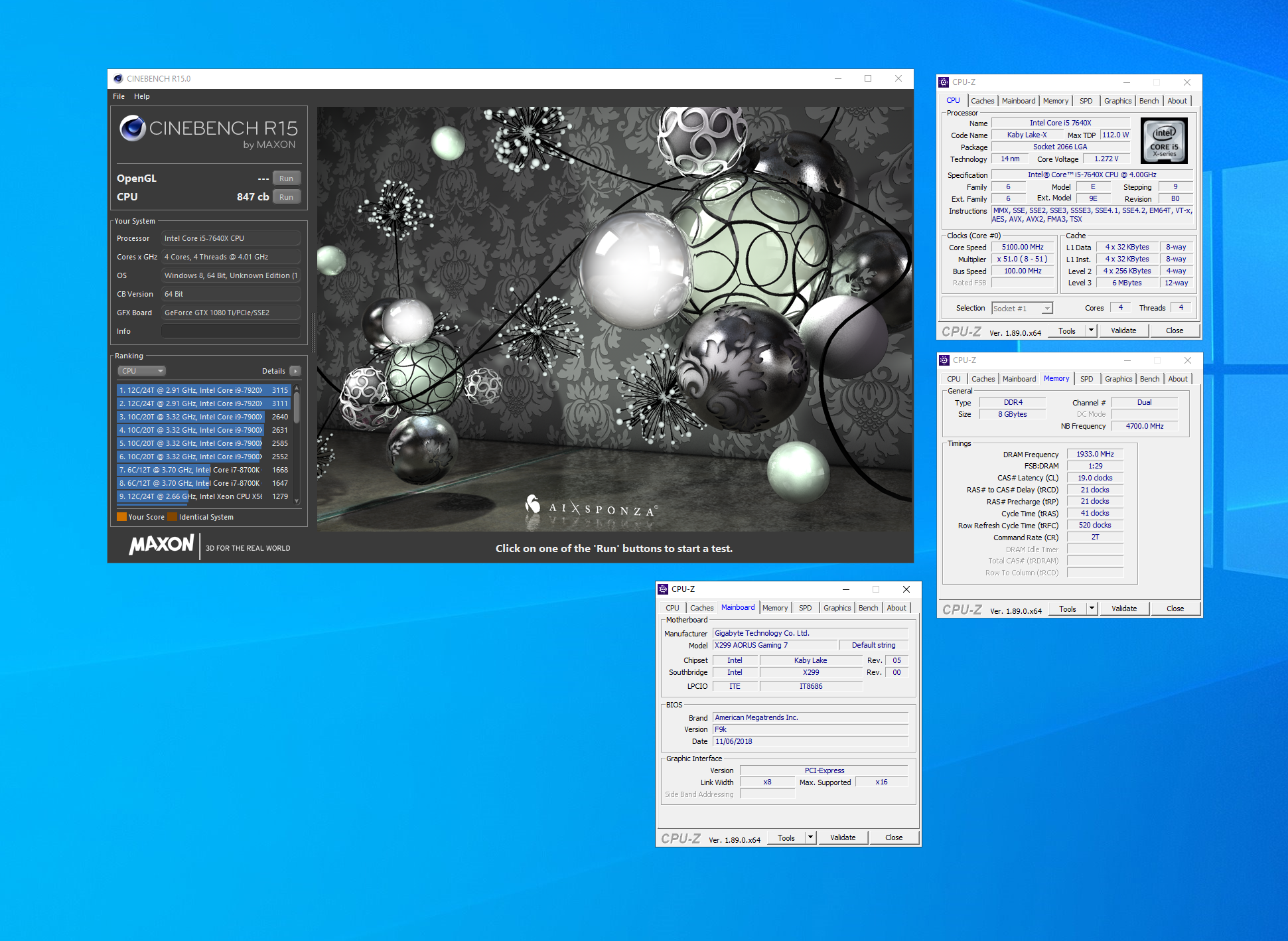Viewport: 1288px width, 941px height.
Task: Click the Cinebench R15 logo sphere
Action: (133, 127)
